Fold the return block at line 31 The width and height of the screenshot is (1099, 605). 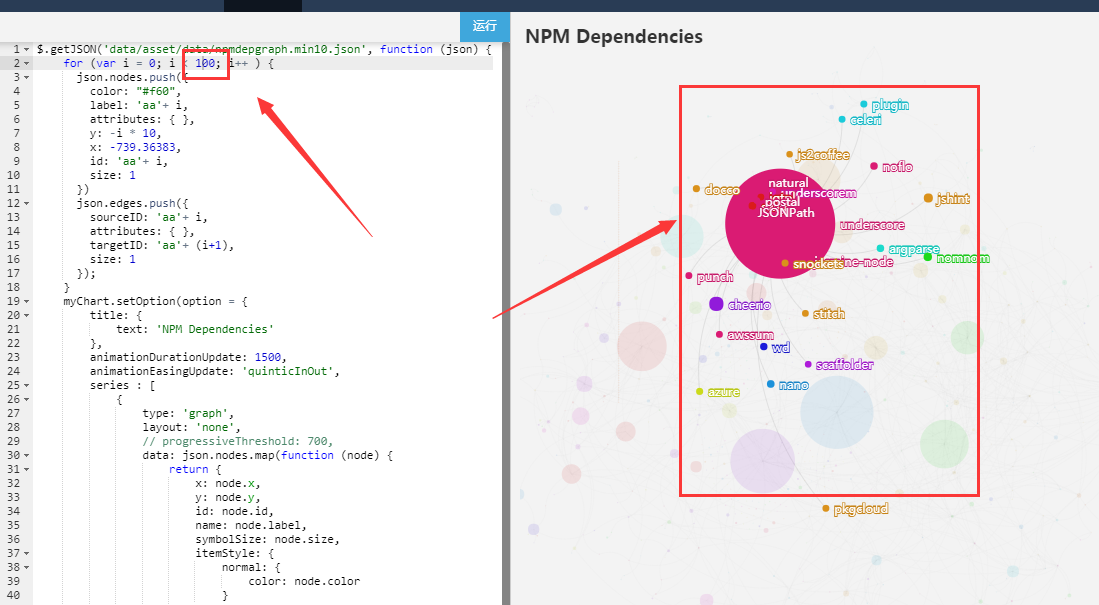pyautogui.click(x=27, y=470)
